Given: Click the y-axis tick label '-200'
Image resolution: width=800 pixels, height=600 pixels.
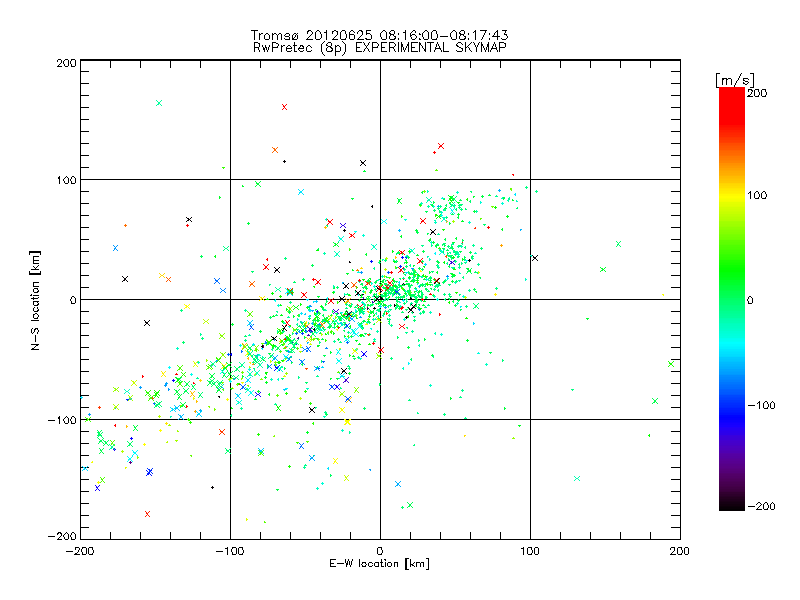Looking at the screenshot, I should (62, 536).
